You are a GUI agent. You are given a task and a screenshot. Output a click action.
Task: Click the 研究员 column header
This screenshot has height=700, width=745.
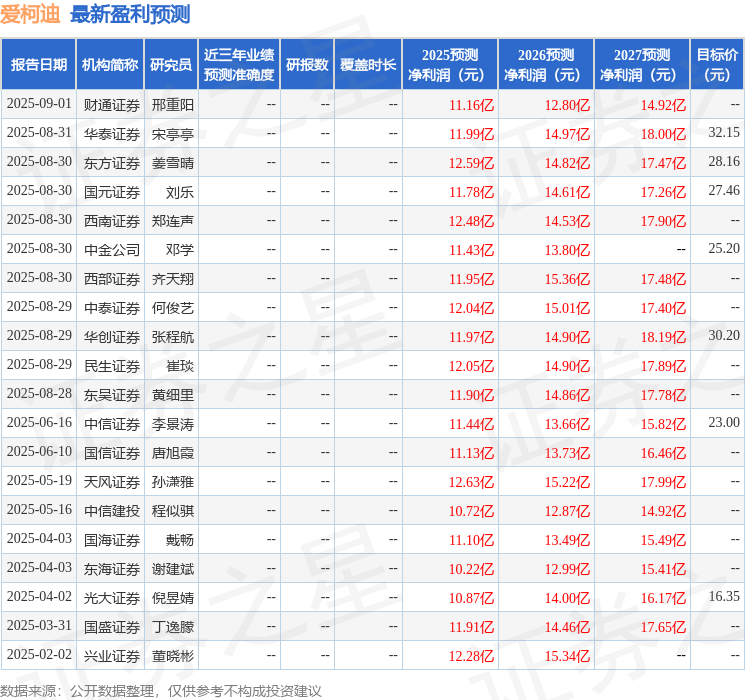[x=171, y=64]
